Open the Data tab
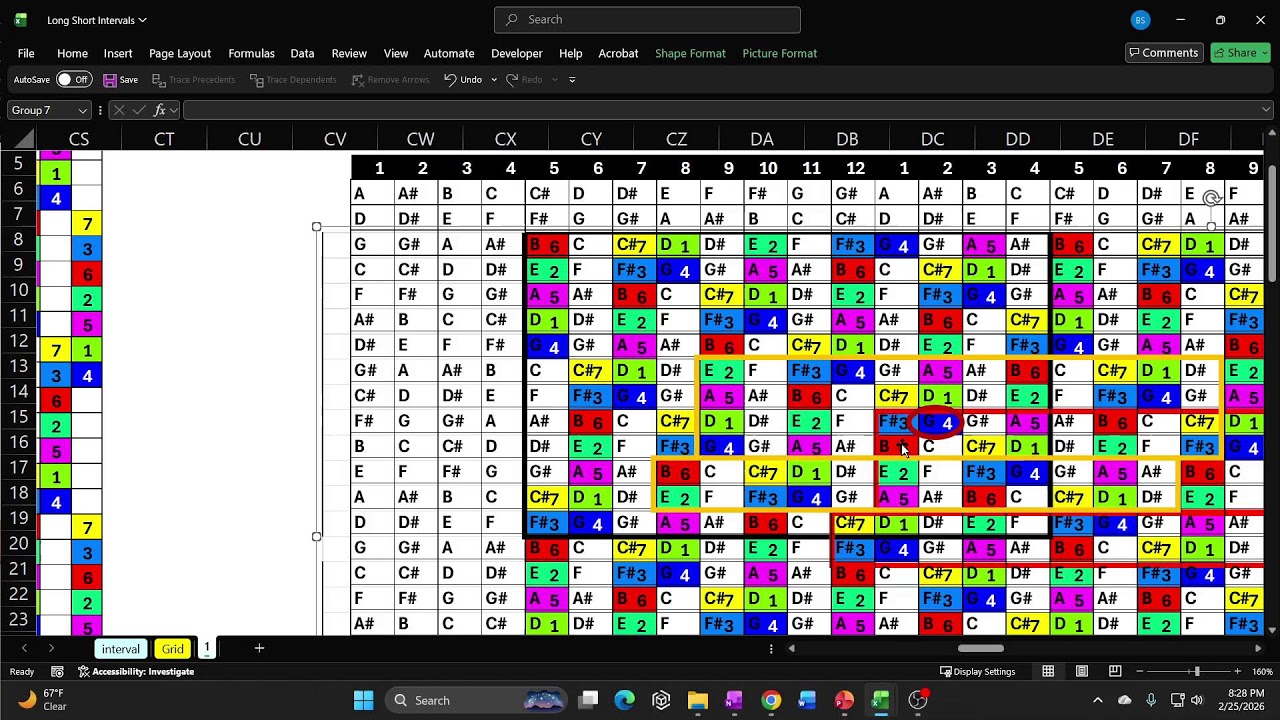Image resolution: width=1280 pixels, height=720 pixels. point(302,53)
